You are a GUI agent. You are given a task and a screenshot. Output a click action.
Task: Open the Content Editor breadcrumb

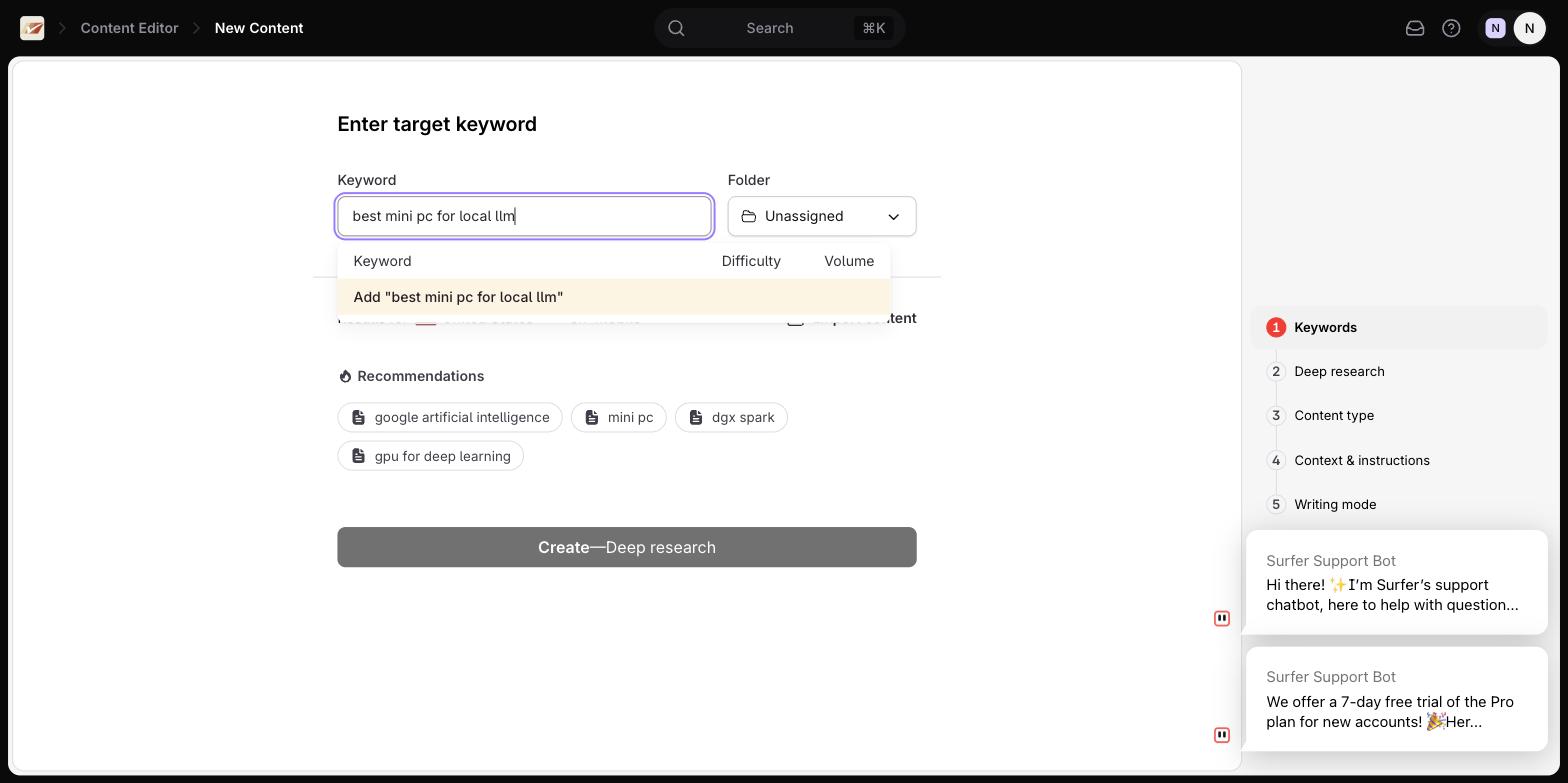pyautogui.click(x=129, y=28)
